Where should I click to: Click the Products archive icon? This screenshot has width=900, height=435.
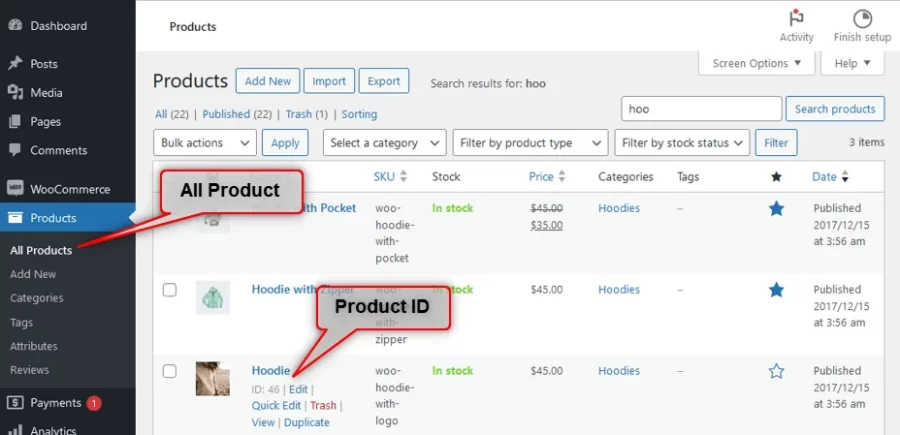(x=15, y=218)
